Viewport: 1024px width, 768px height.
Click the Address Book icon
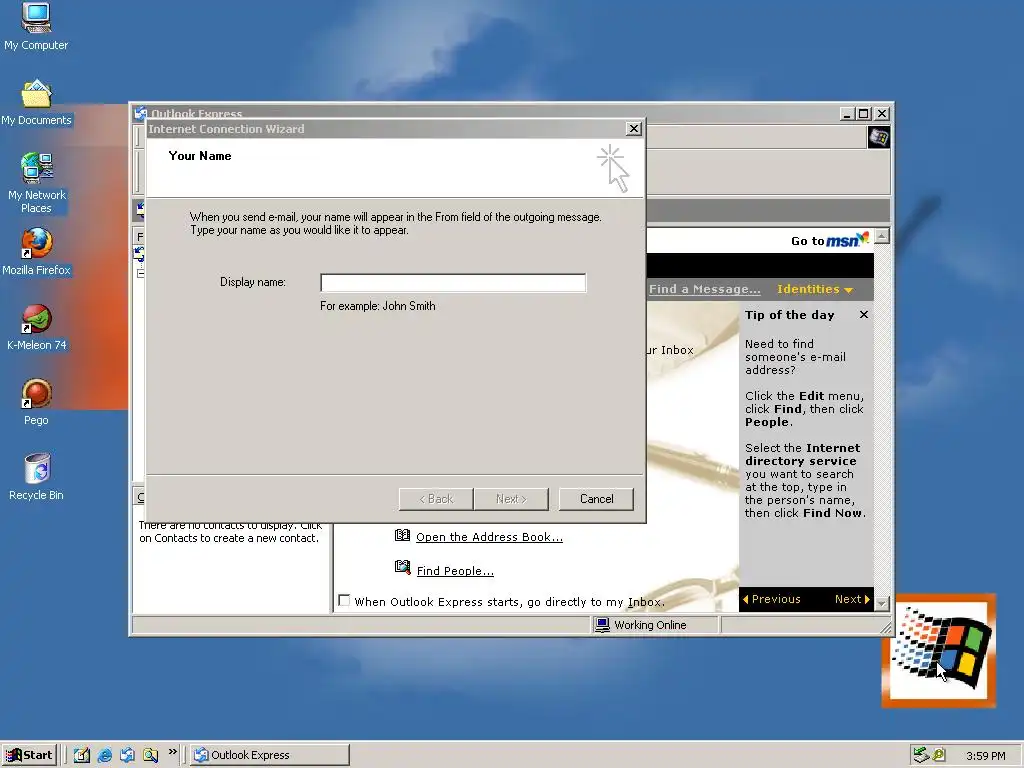[402, 536]
